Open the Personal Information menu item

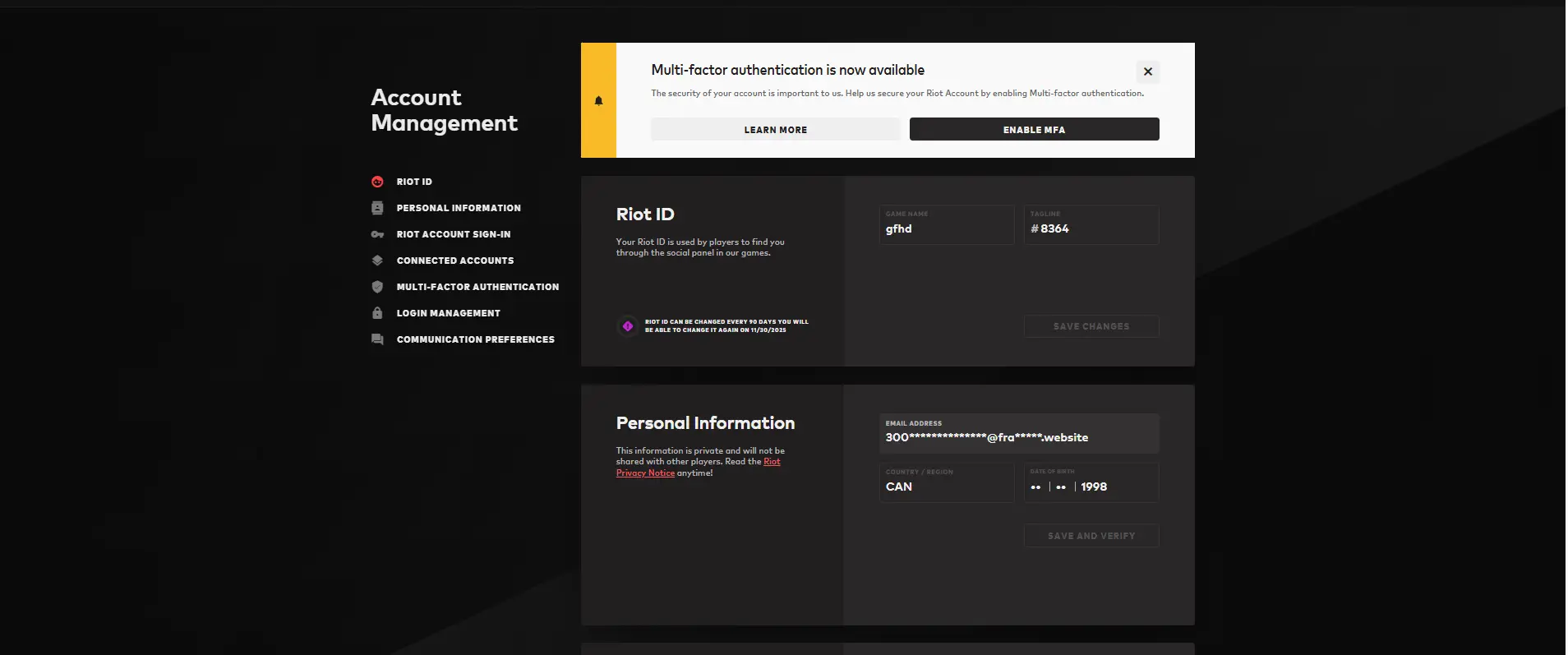458,208
